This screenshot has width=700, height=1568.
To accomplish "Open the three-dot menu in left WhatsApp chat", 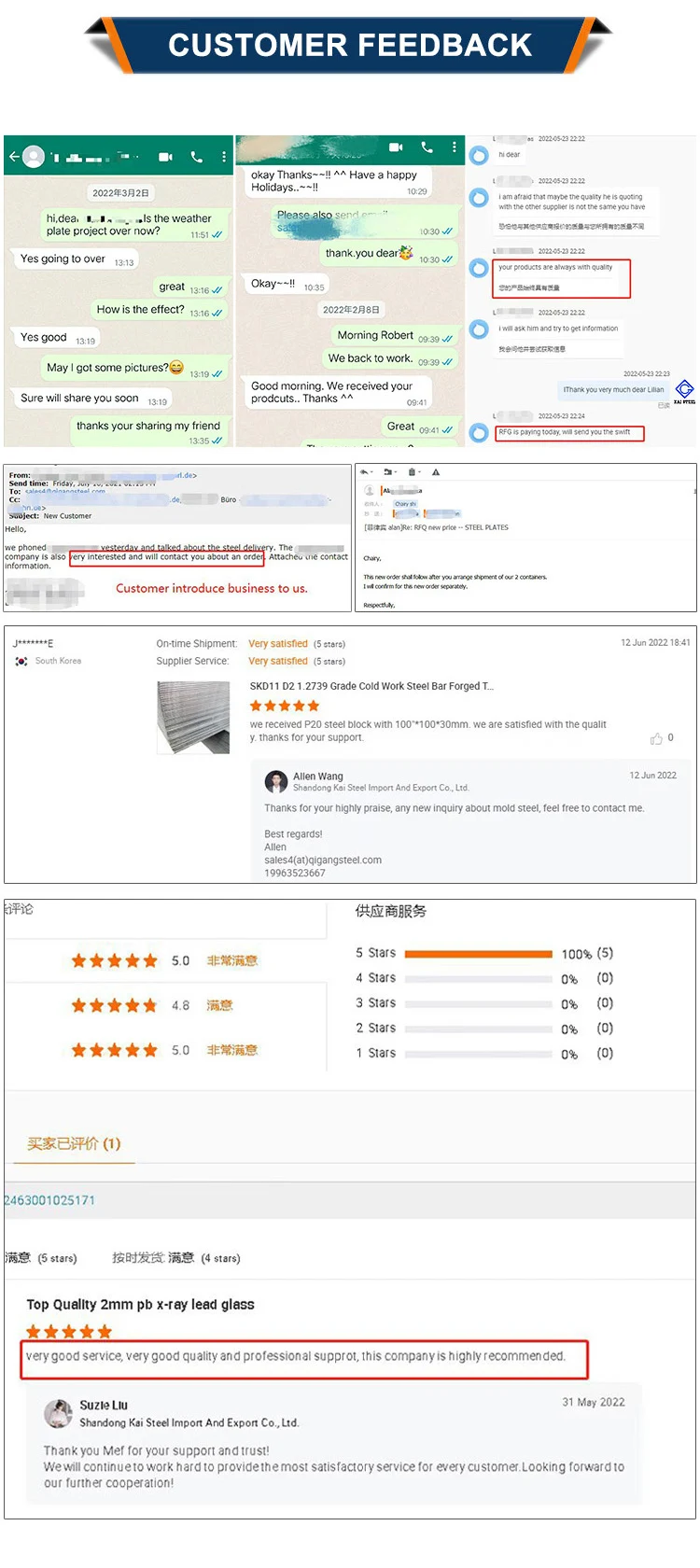I will pyautogui.click(x=224, y=157).
